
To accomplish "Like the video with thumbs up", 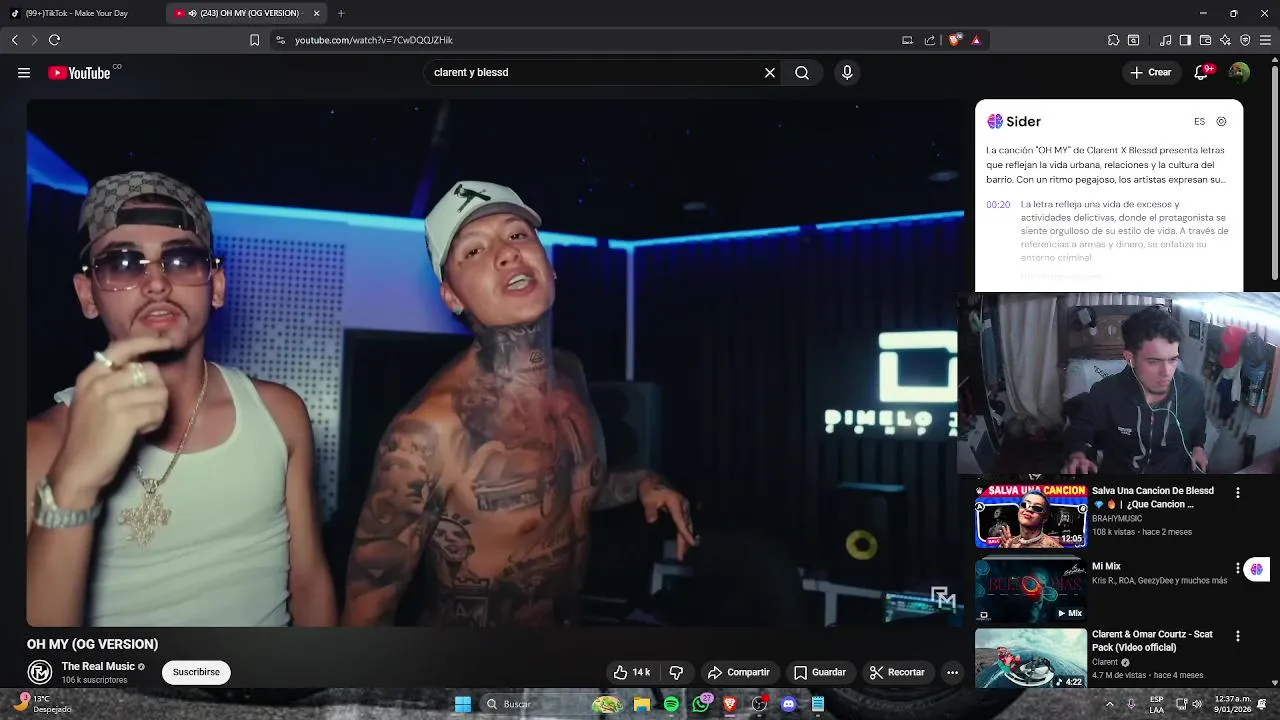I will click(631, 672).
